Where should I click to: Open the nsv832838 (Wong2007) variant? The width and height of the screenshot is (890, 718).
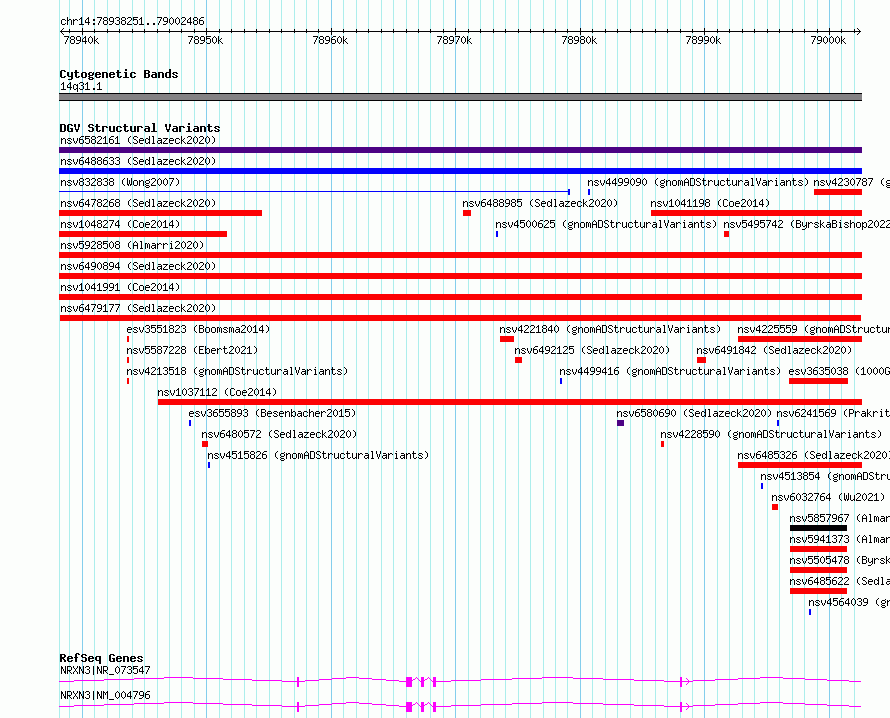pos(120,182)
